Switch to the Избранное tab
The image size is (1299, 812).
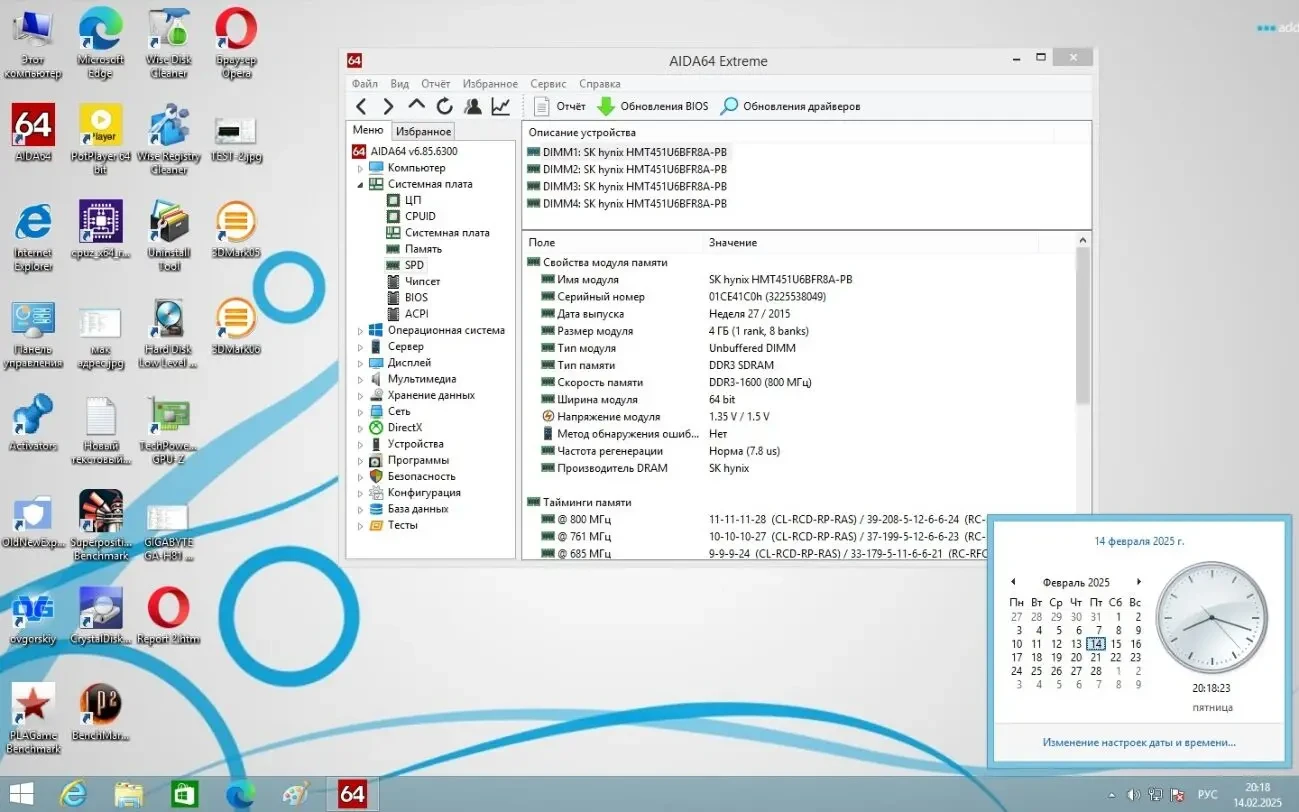[x=422, y=131]
